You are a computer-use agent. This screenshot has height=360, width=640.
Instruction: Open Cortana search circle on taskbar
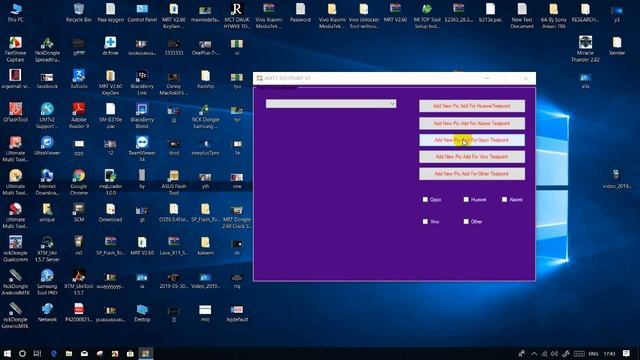22,353
